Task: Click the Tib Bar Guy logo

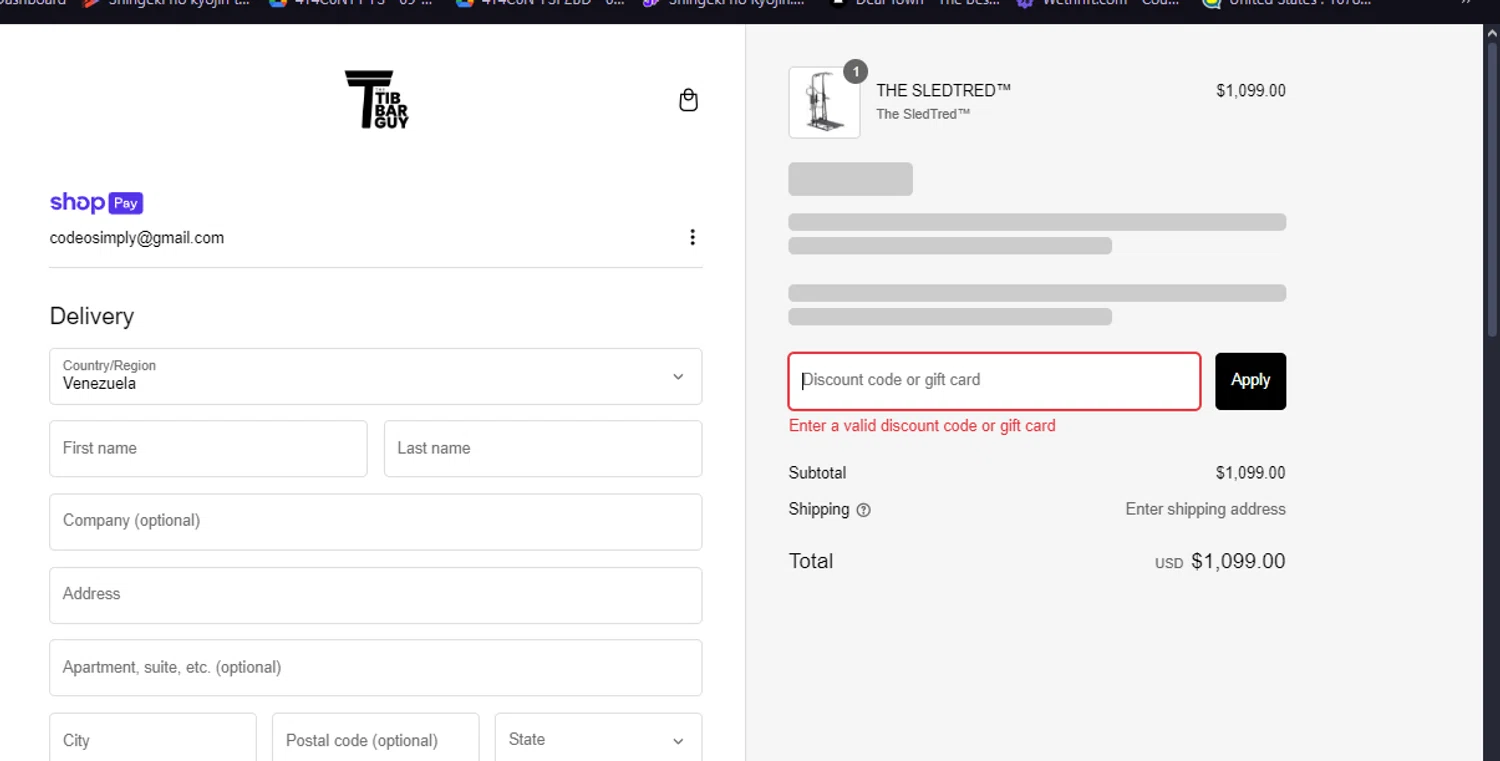Action: point(376,99)
